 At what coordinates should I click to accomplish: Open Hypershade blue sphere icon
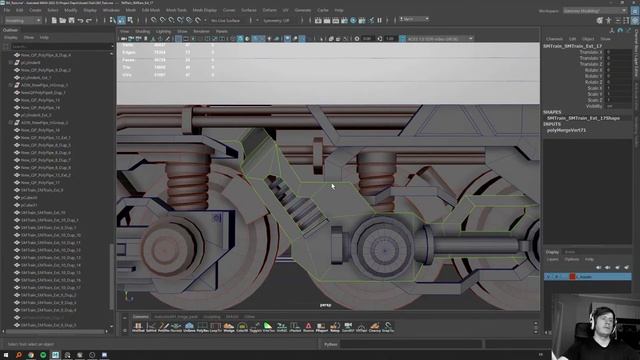[353, 20]
